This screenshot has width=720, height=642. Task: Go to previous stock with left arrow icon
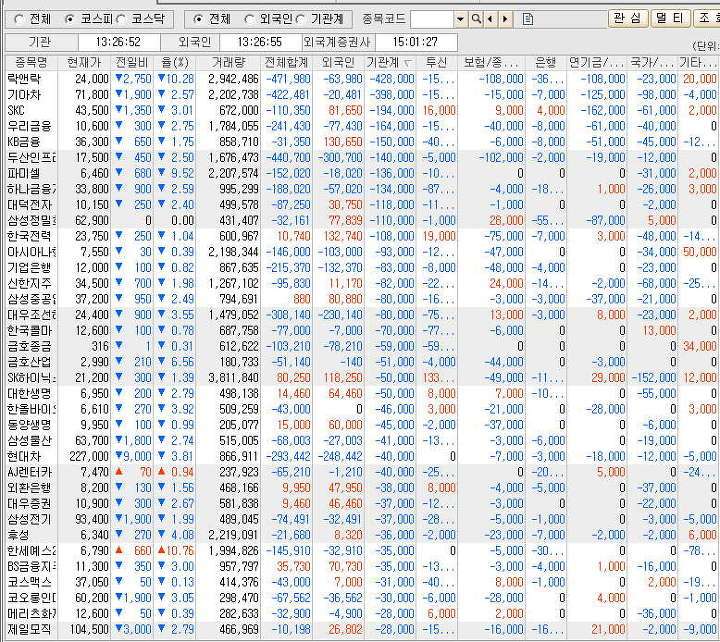(x=490, y=19)
